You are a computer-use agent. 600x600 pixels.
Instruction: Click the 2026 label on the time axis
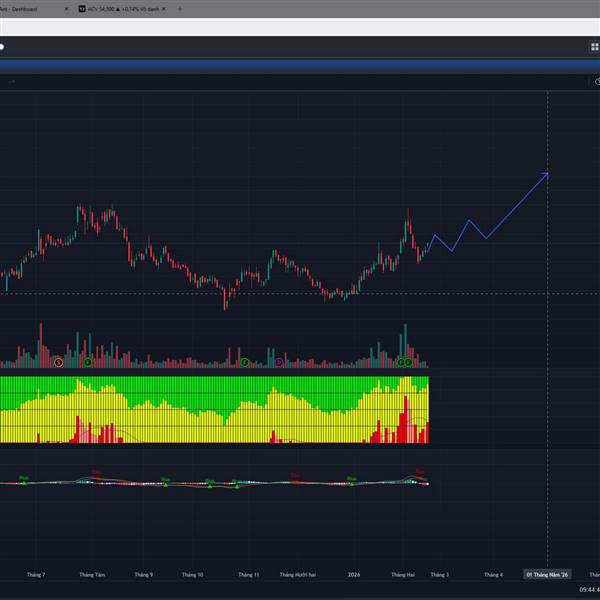coord(354,575)
